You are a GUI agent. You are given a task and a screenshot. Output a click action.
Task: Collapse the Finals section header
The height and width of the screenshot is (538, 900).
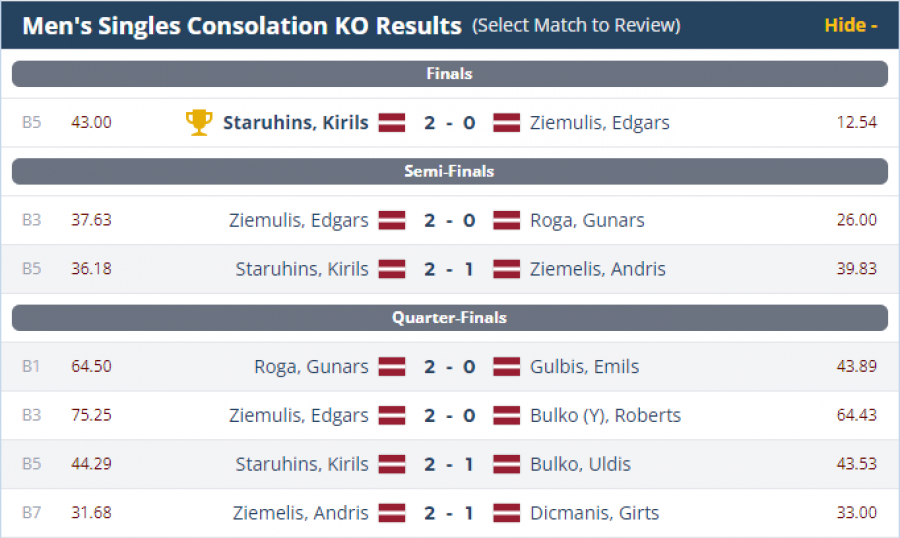(449, 74)
